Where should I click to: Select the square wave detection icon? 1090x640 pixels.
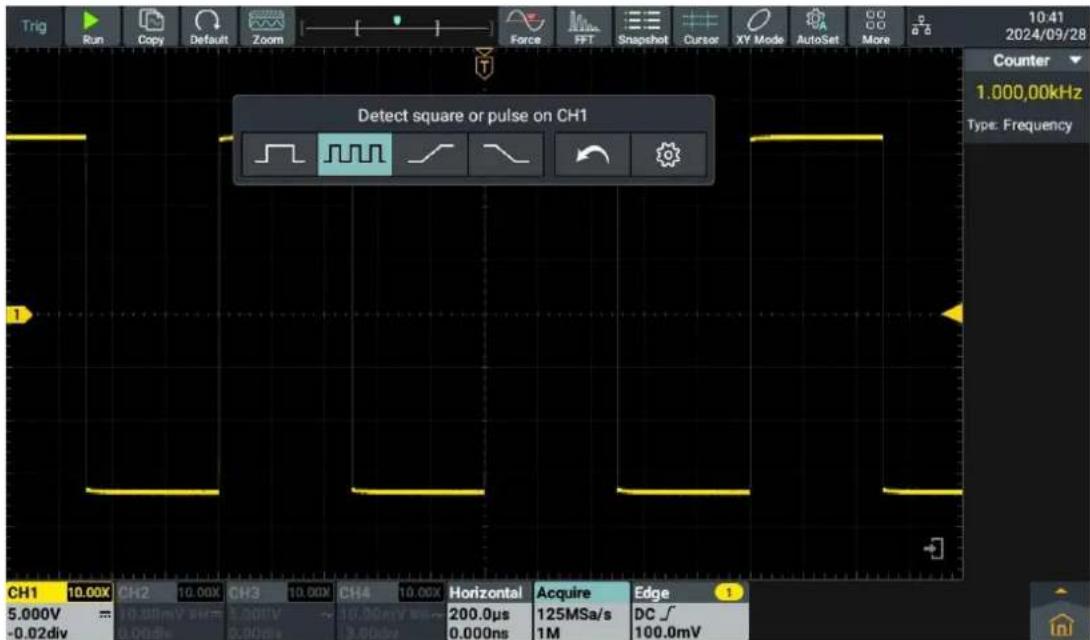(355, 154)
